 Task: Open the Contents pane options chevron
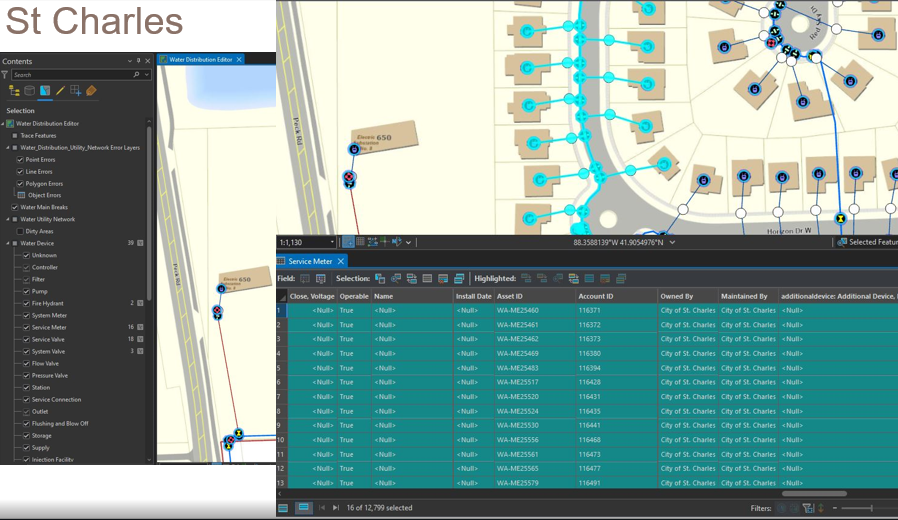pyautogui.click(x=129, y=61)
